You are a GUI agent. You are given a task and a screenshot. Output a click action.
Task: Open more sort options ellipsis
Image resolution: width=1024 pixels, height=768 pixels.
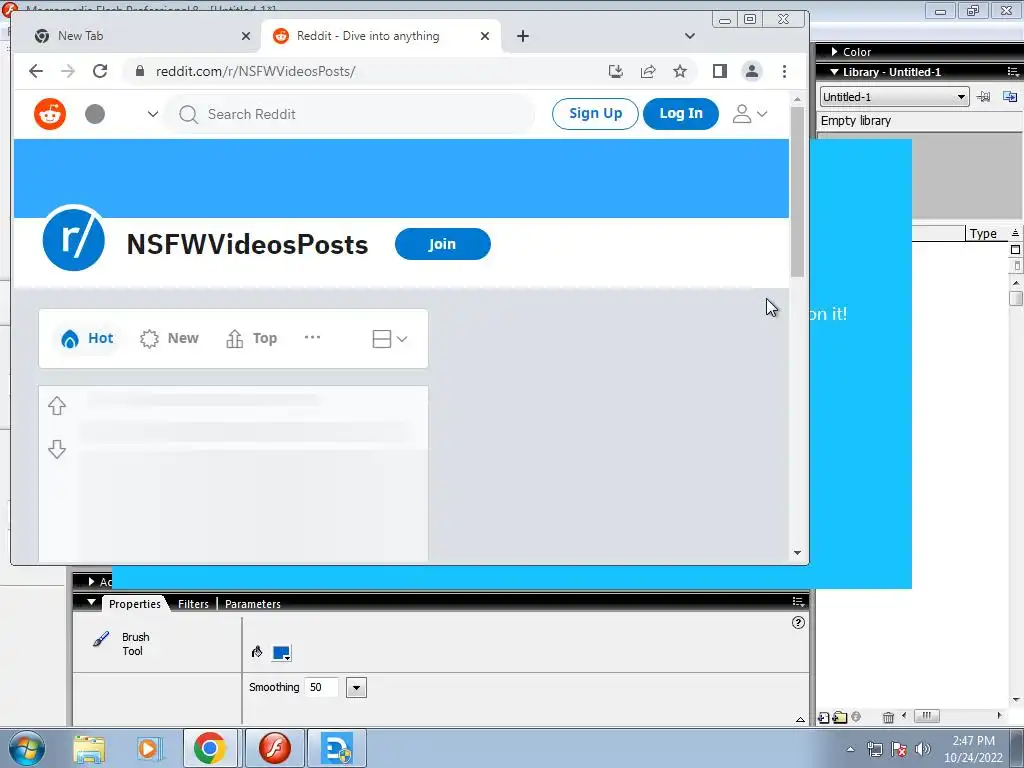point(312,338)
